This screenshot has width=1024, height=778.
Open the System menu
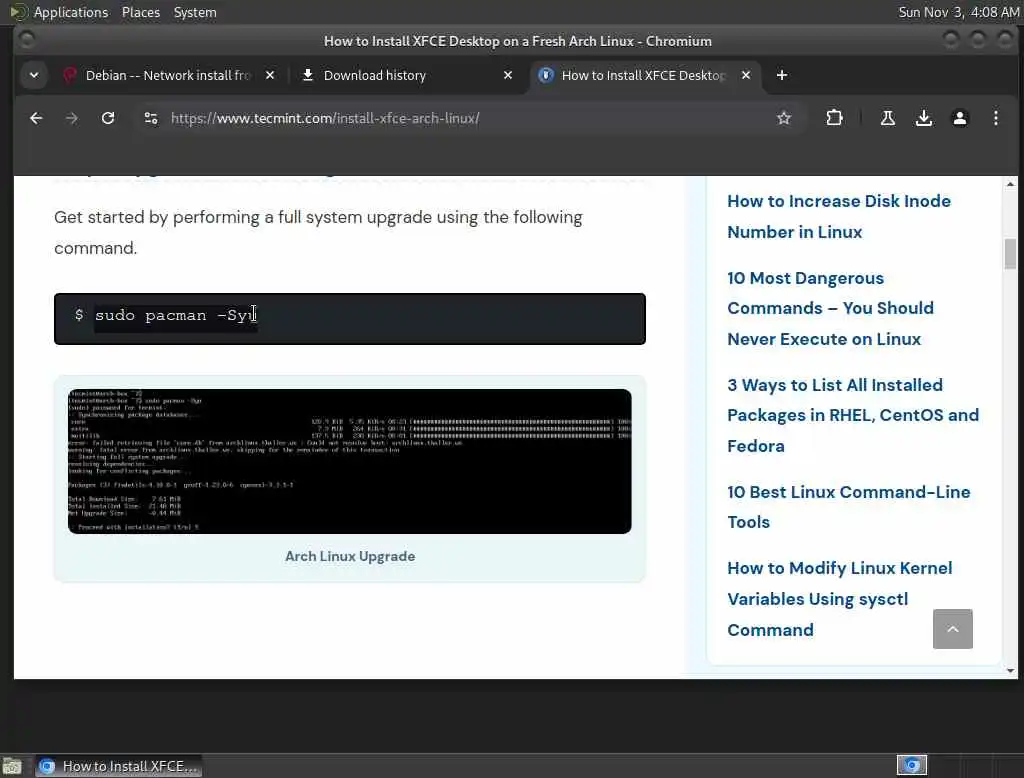click(x=195, y=12)
